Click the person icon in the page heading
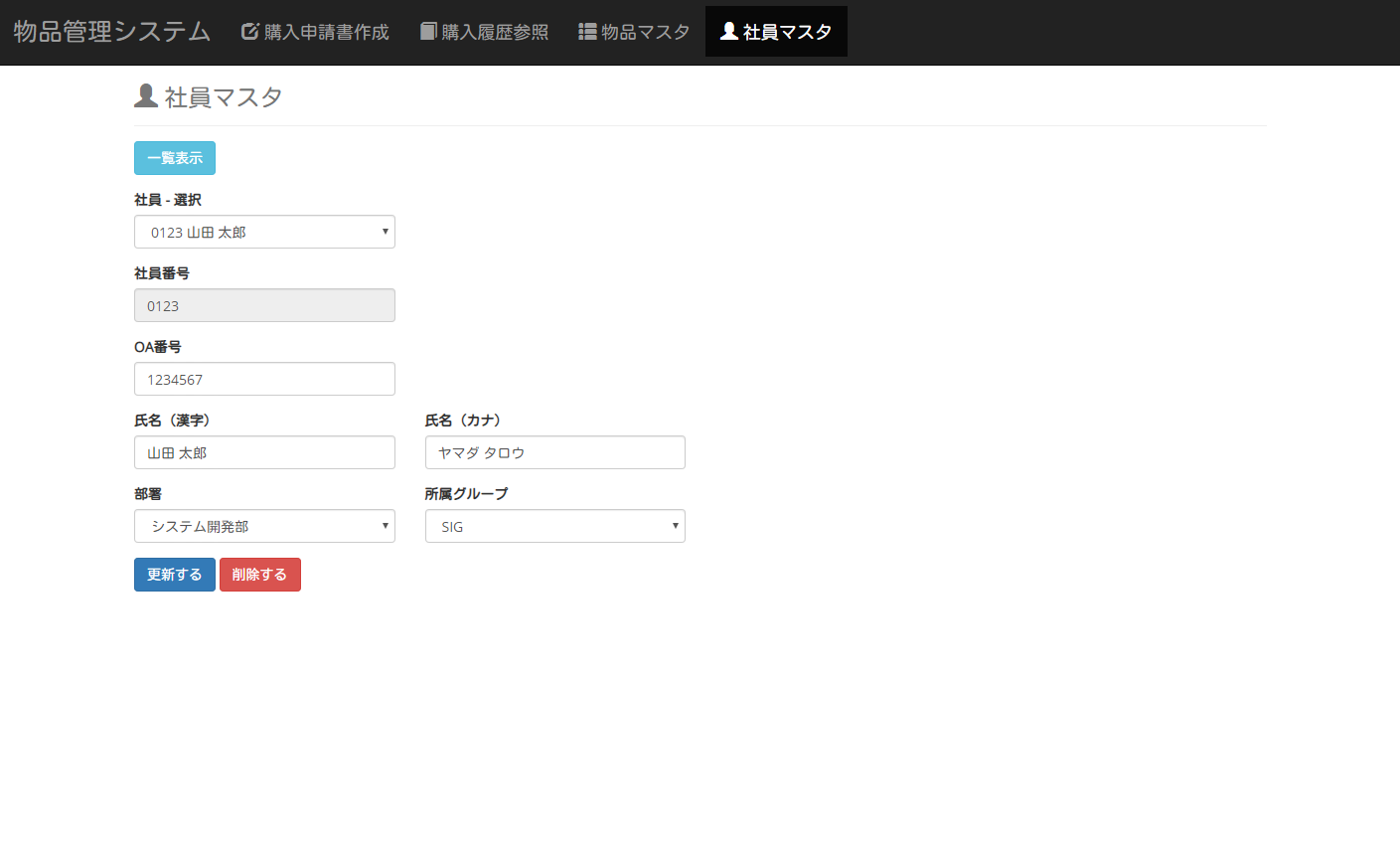This screenshot has width=1400, height=852. 146,95
